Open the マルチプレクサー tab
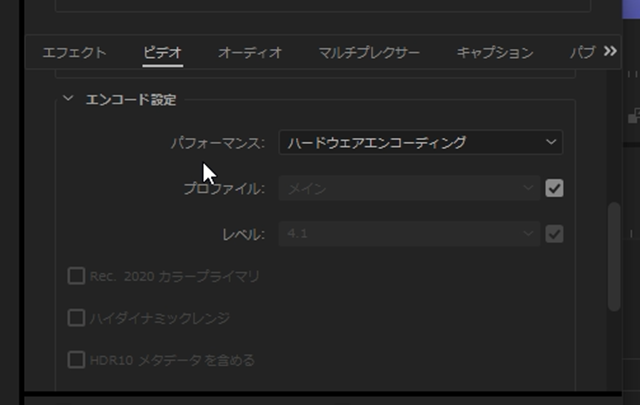640x405 pixels. coord(369,53)
